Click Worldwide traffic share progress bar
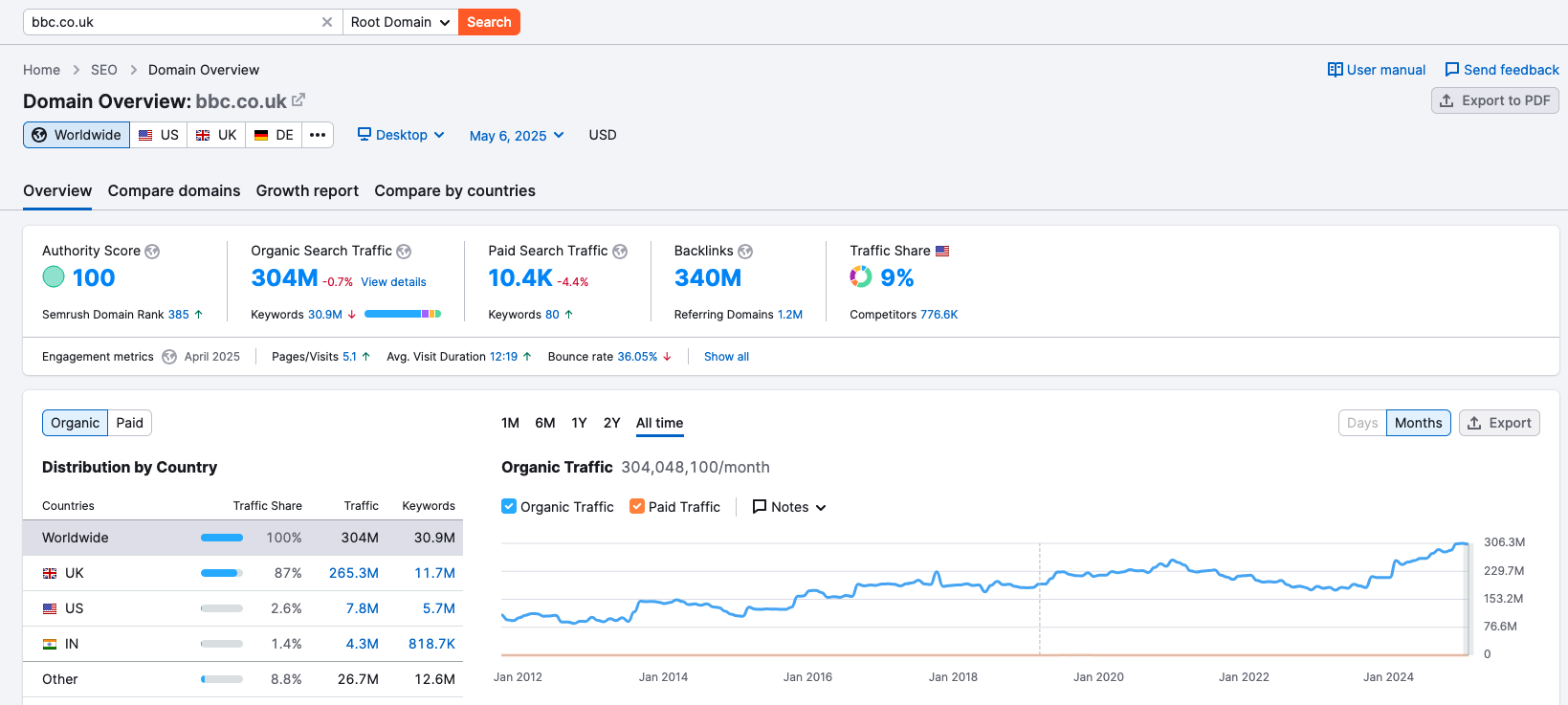Viewport: 1568px width, 705px height. (222, 538)
